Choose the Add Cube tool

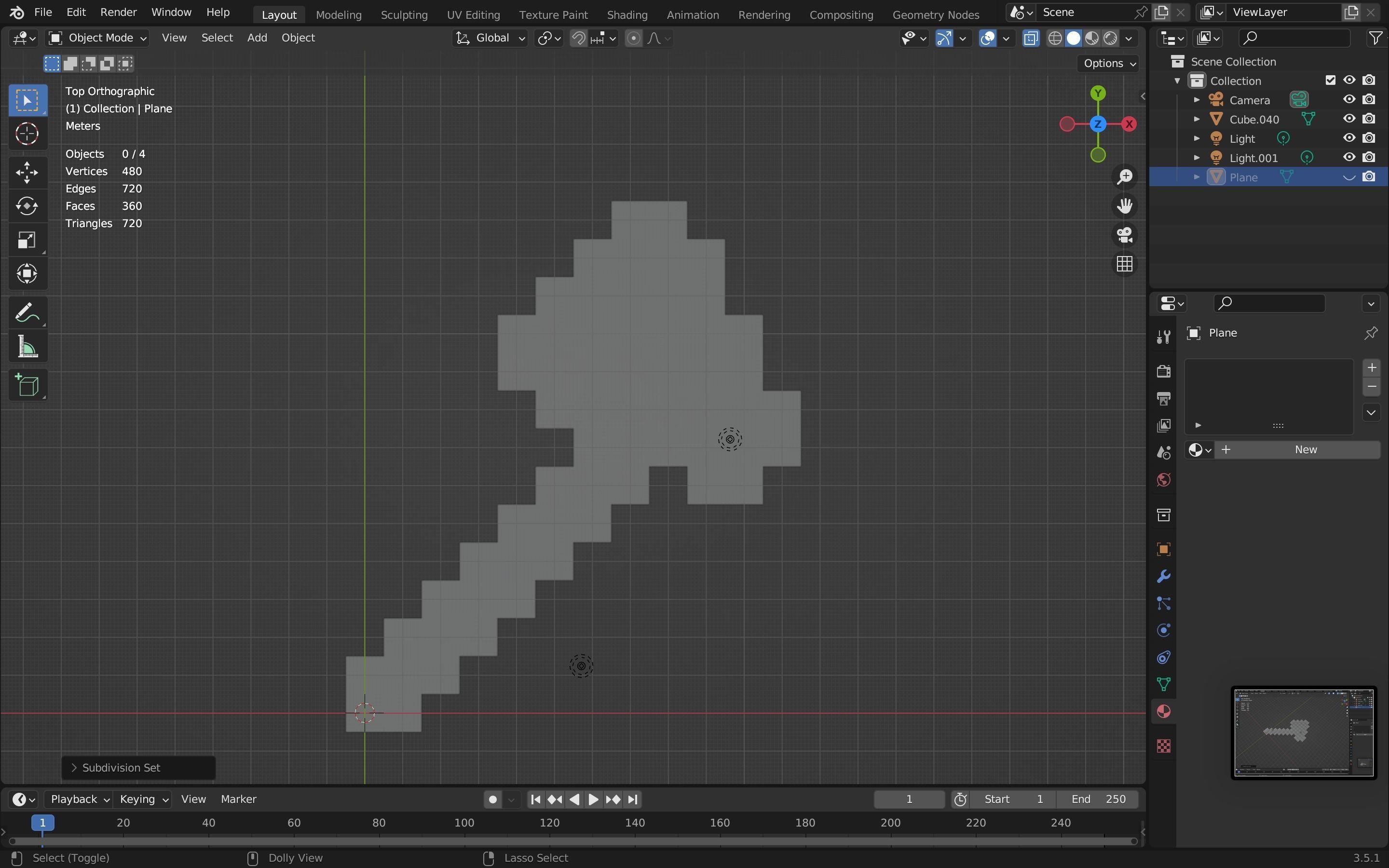click(27, 385)
